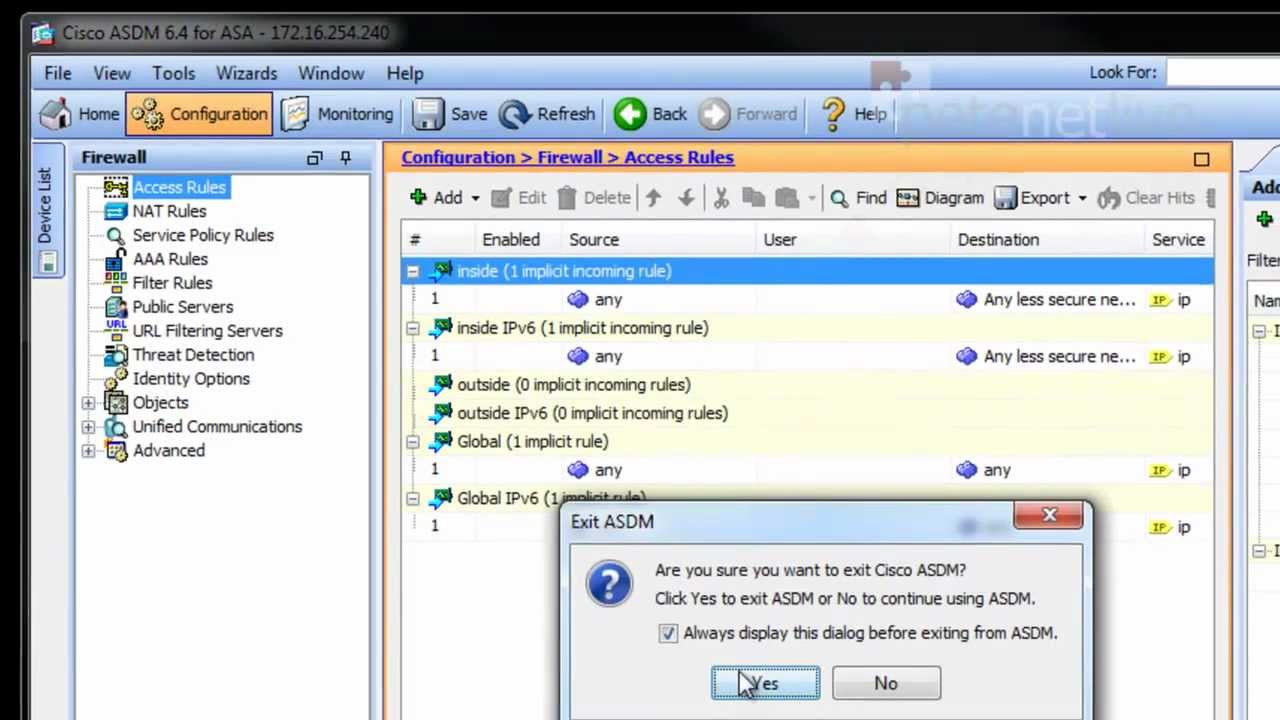
Task: Open the View menu
Action: [x=112, y=73]
